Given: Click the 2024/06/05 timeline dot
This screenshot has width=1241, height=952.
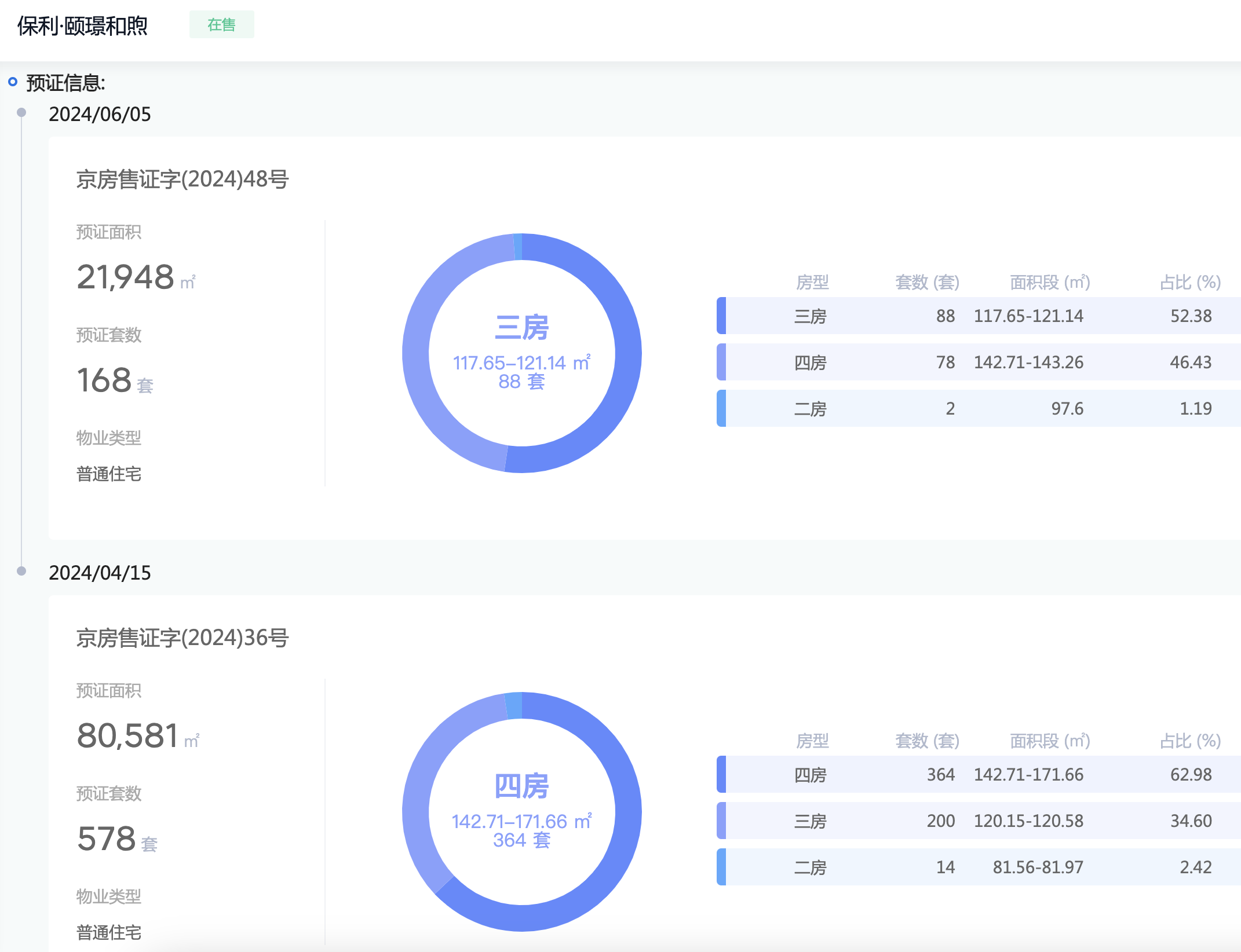Looking at the screenshot, I should pyautogui.click(x=21, y=112).
